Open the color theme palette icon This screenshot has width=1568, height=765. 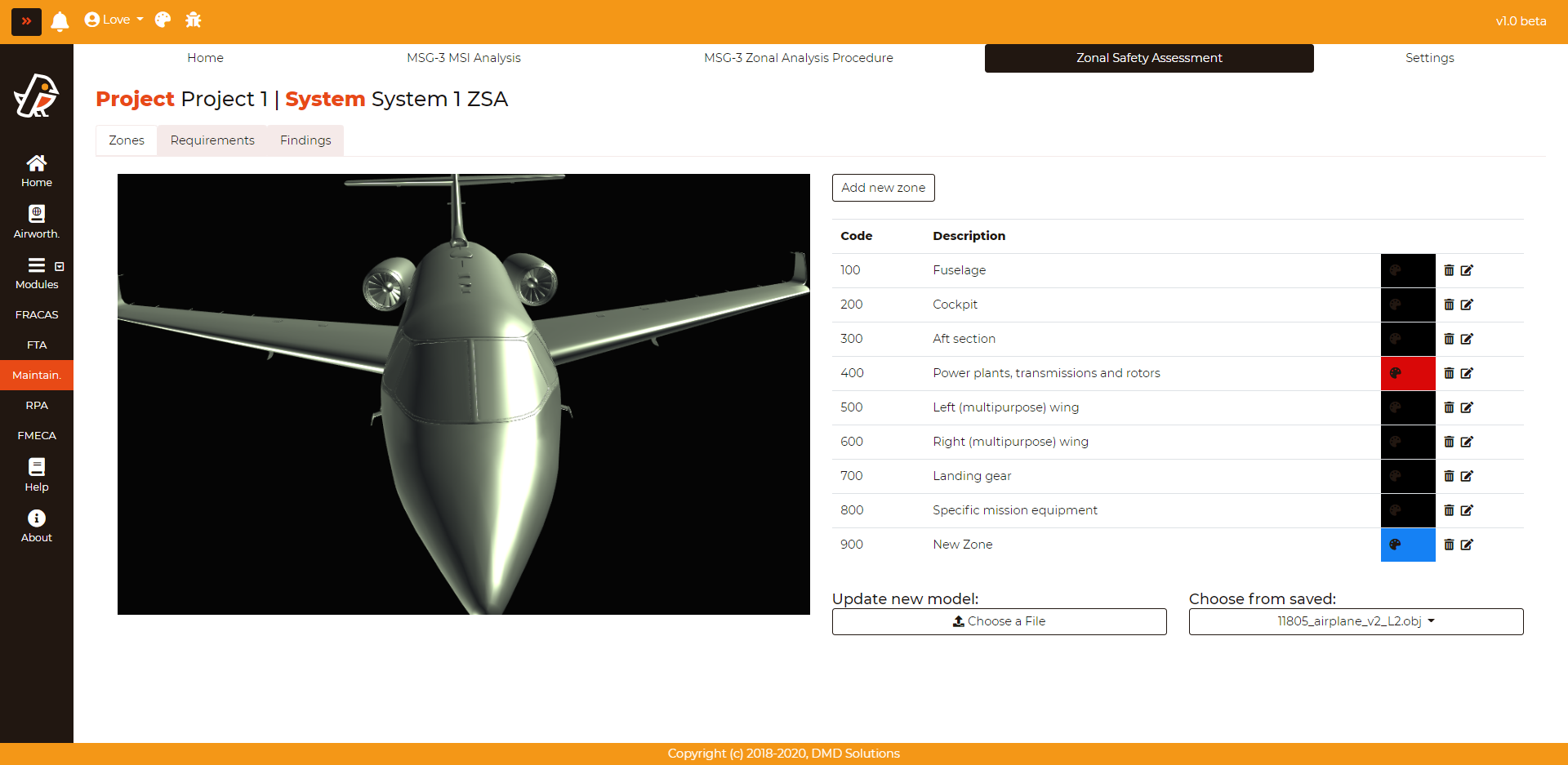coord(163,20)
